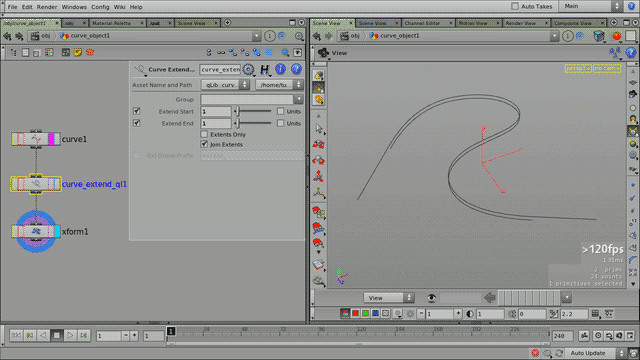Toggle blue channel display

click(x=375, y=313)
